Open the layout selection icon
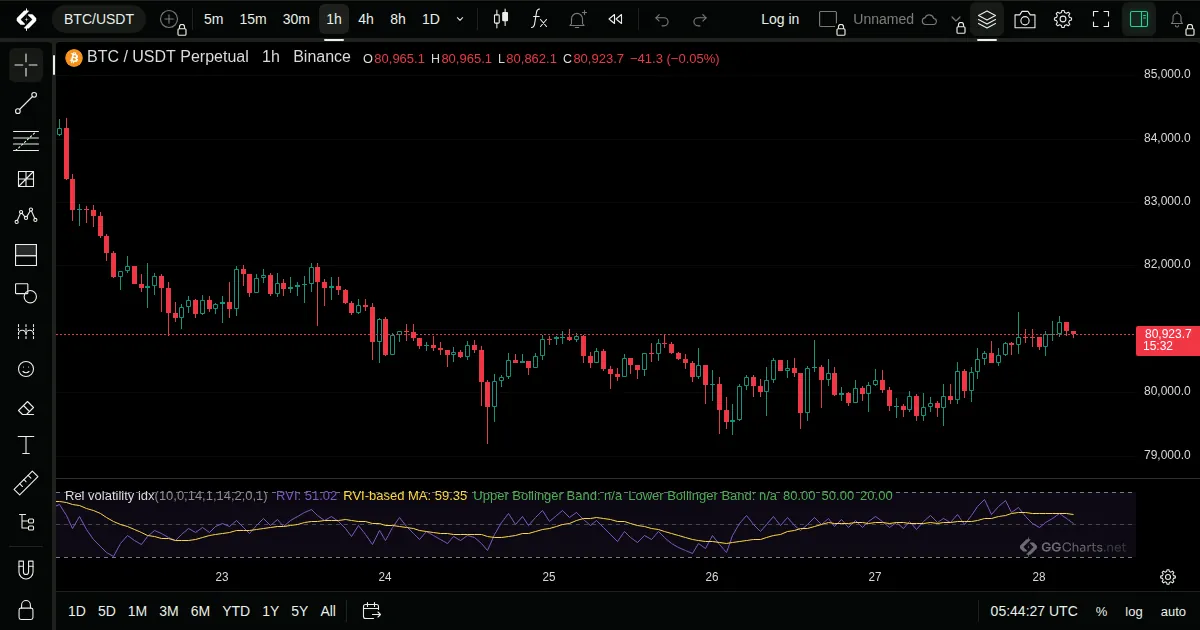1200x630 pixels. tap(830, 19)
